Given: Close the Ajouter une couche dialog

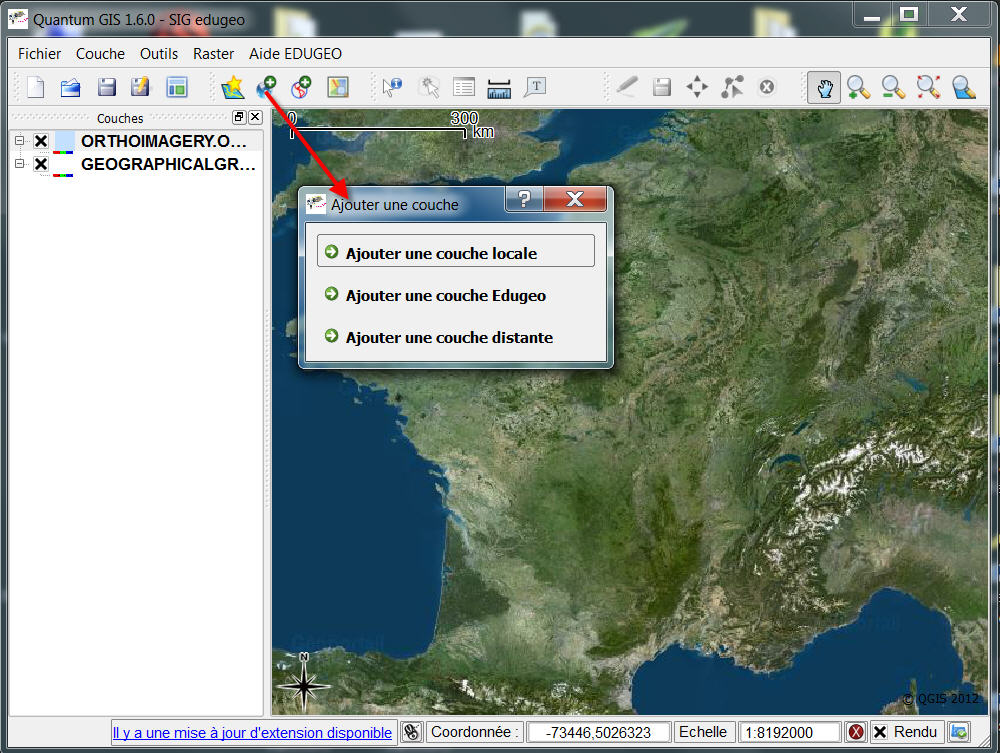Looking at the screenshot, I should [575, 199].
